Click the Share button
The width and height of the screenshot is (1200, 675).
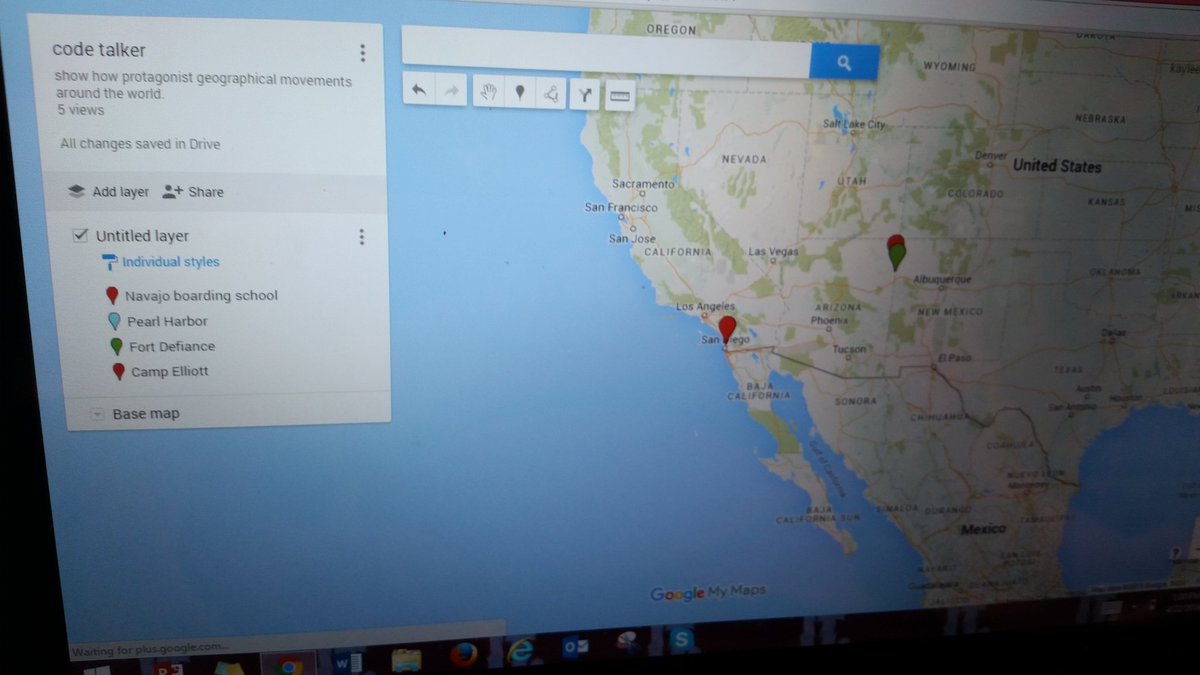(x=193, y=191)
